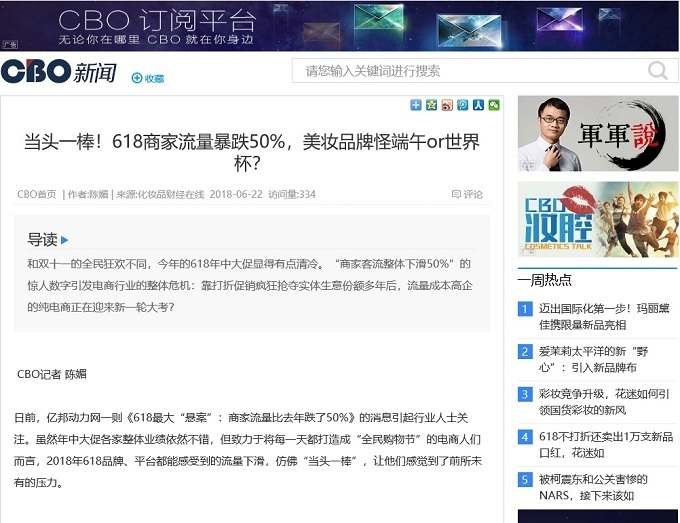Open the 軍軍說 column banner
The width and height of the screenshot is (680, 523).
[x=598, y=134]
